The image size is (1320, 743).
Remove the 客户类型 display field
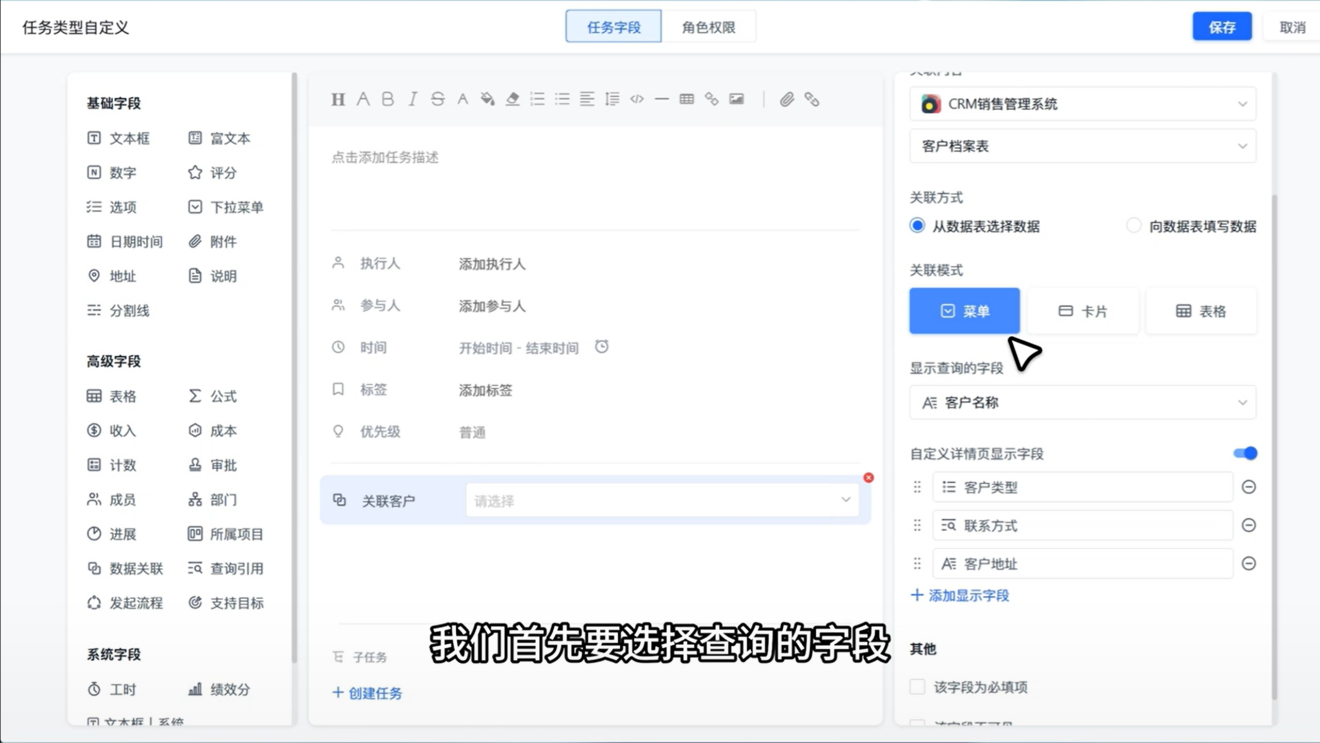(1249, 487)
